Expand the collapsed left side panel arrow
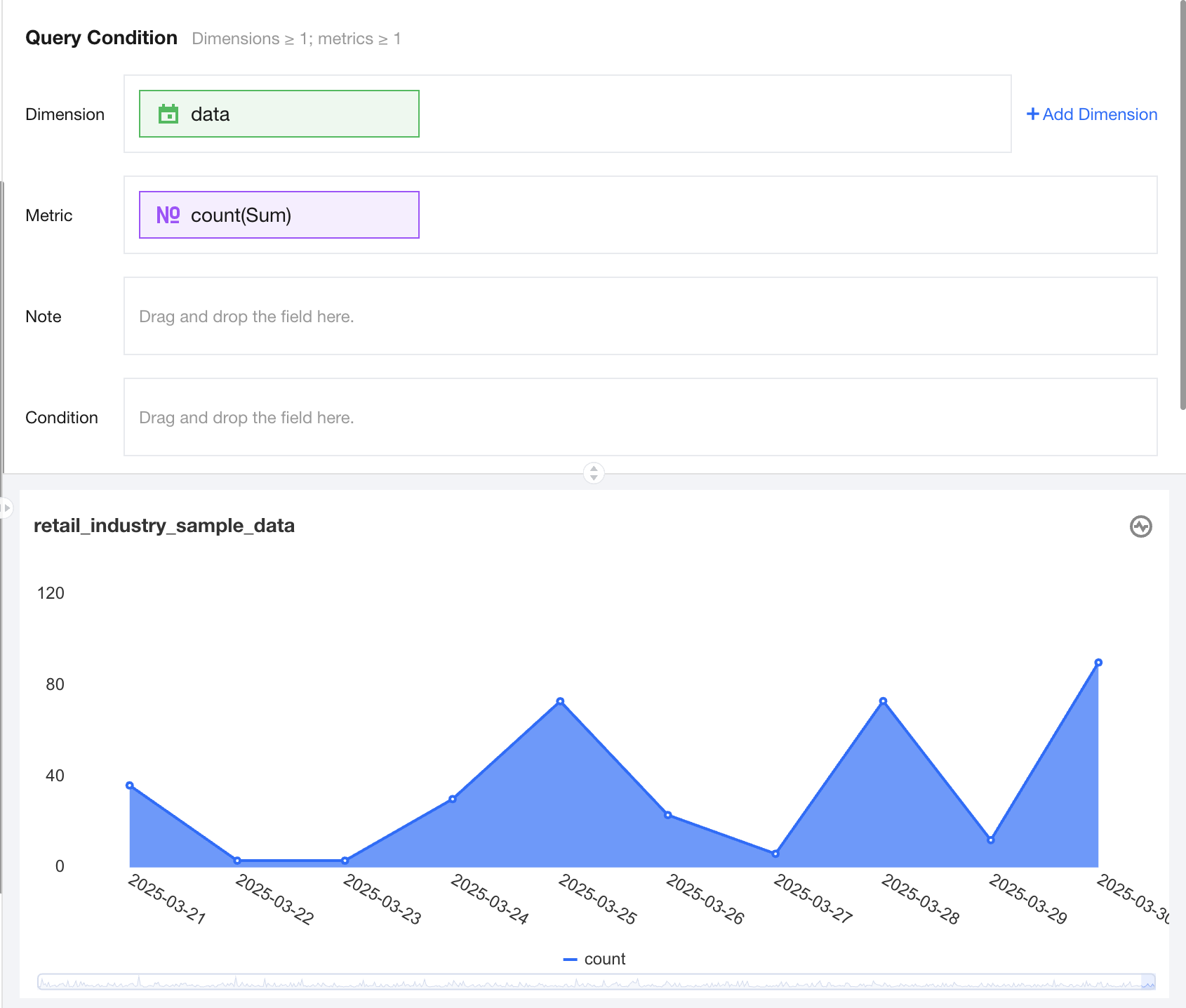This screenshot has height=1008, width=1186. pyautogui.click(x=6, y=508)
